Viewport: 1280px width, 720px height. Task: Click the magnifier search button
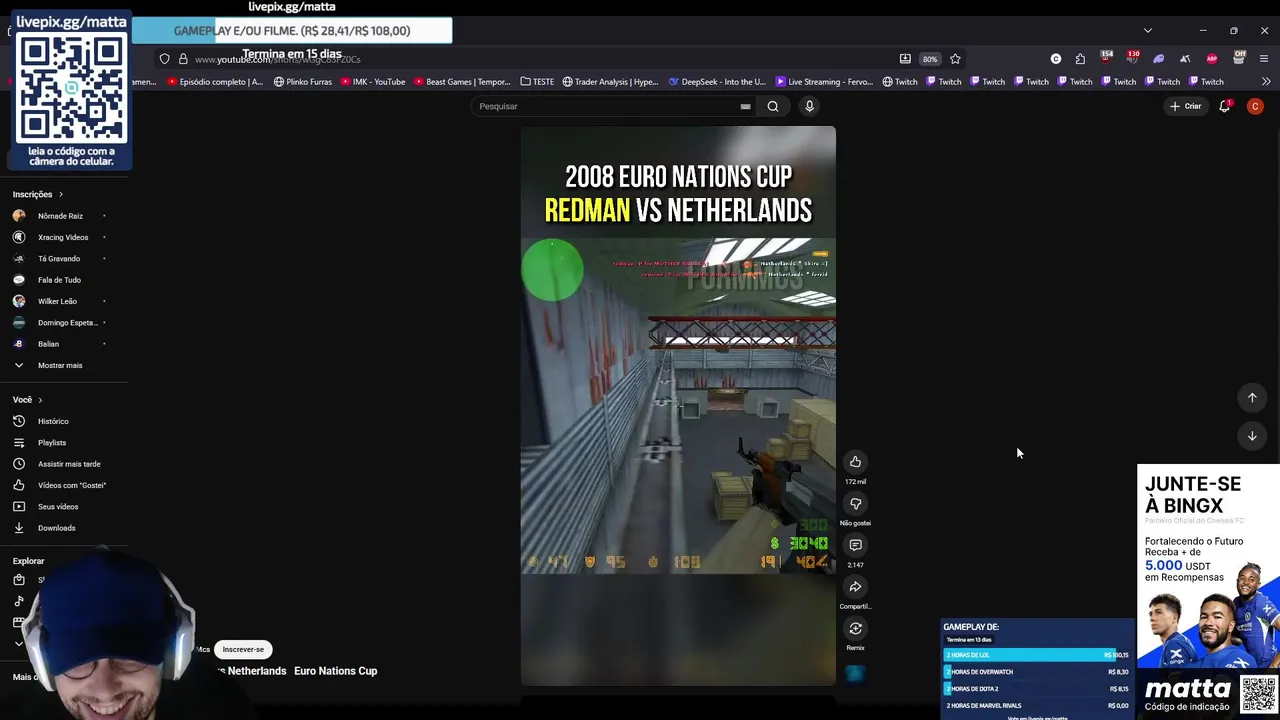point(773,106)
